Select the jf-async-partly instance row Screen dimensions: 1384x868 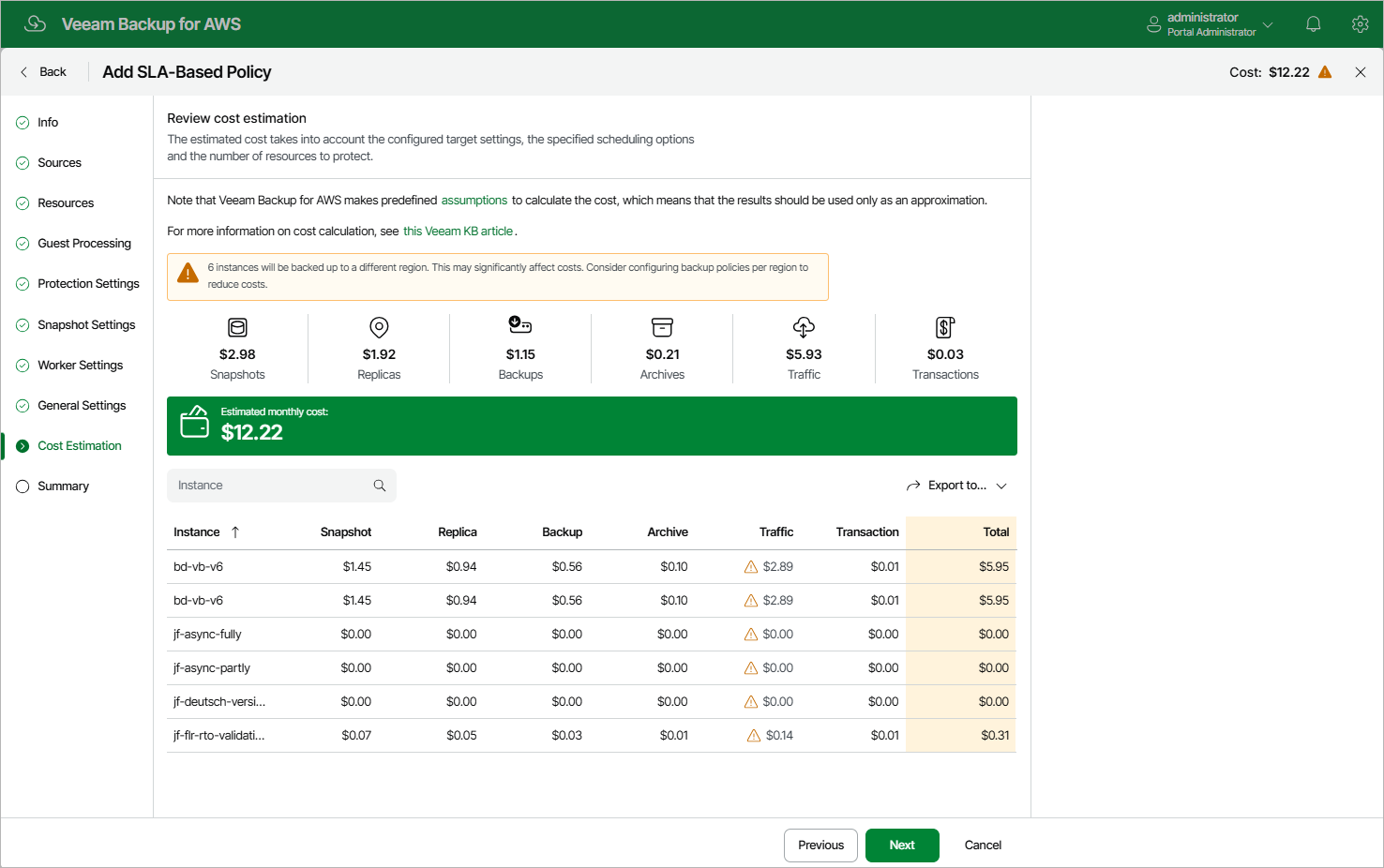click(x=592, y=668)
